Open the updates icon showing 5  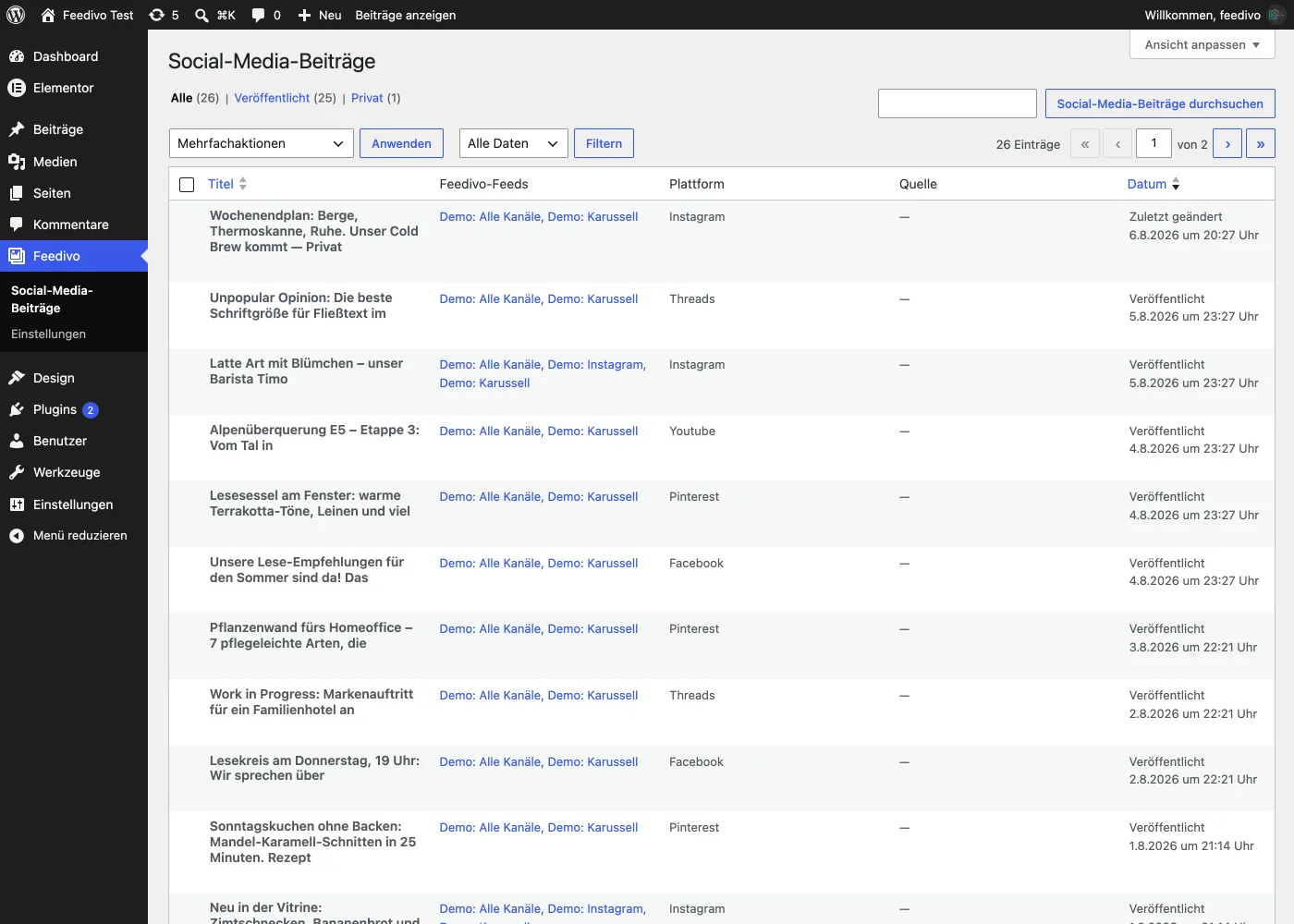[157, 15]
